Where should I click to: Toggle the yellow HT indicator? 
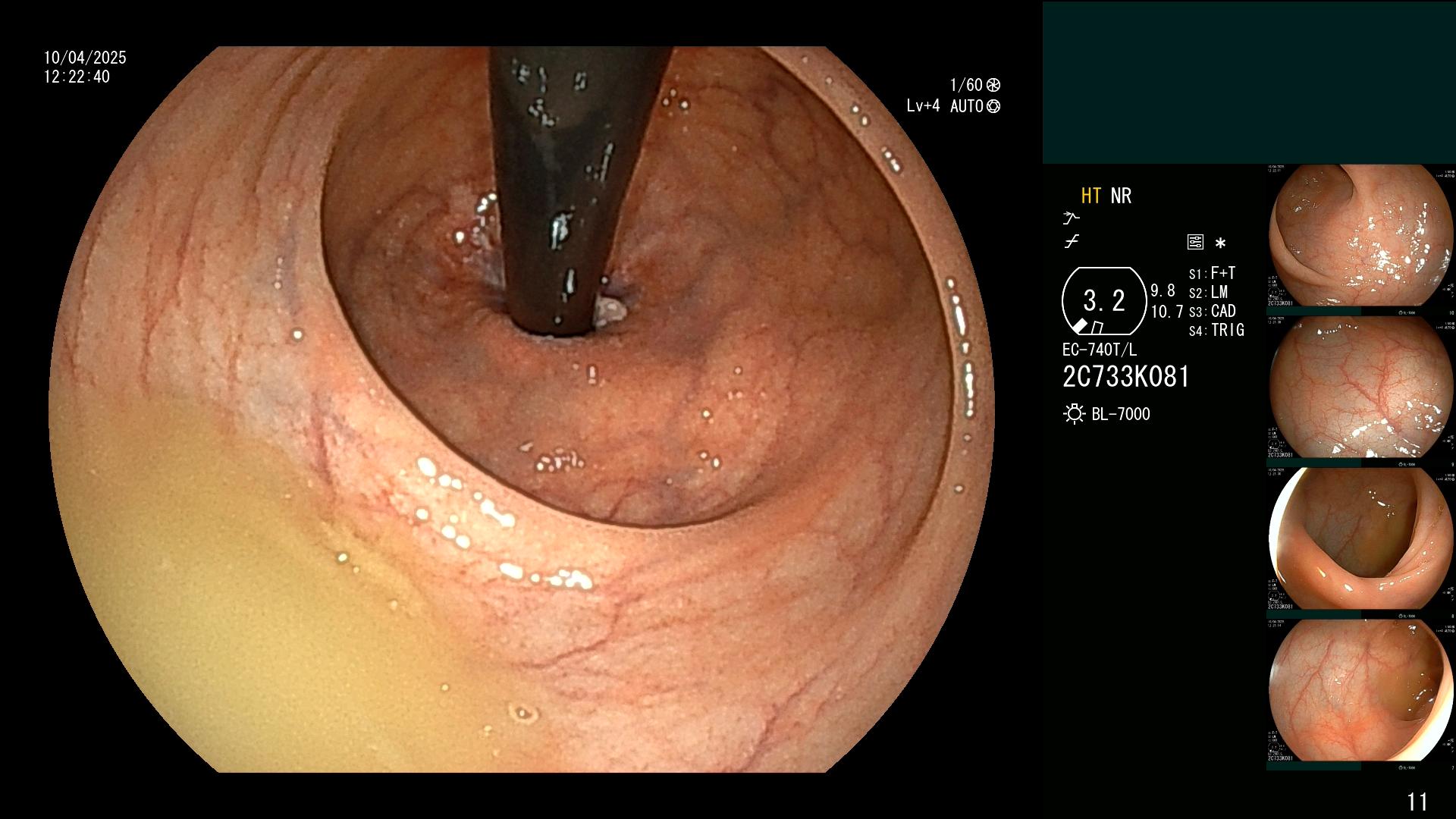[x=1090, y=196]
